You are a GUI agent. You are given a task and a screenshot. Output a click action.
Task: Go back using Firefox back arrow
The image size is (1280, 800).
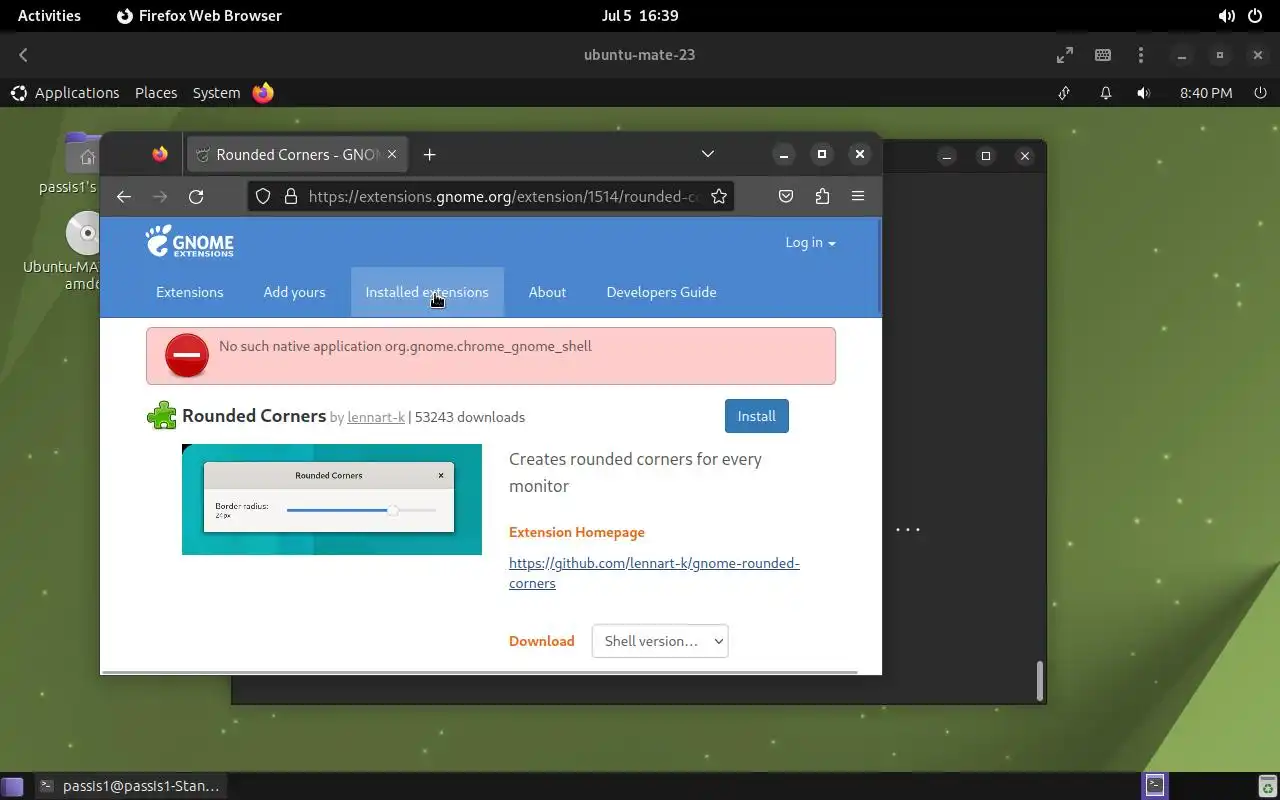[x=124, y=196]
